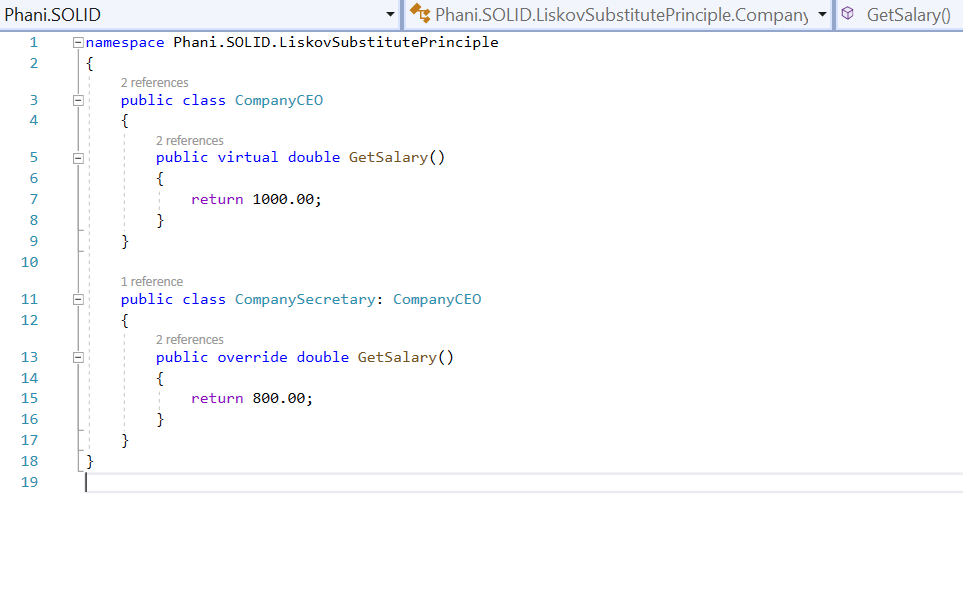Collapse the virtual GetSalary method on line 5

pyautogui.click(x=78, y=158)
